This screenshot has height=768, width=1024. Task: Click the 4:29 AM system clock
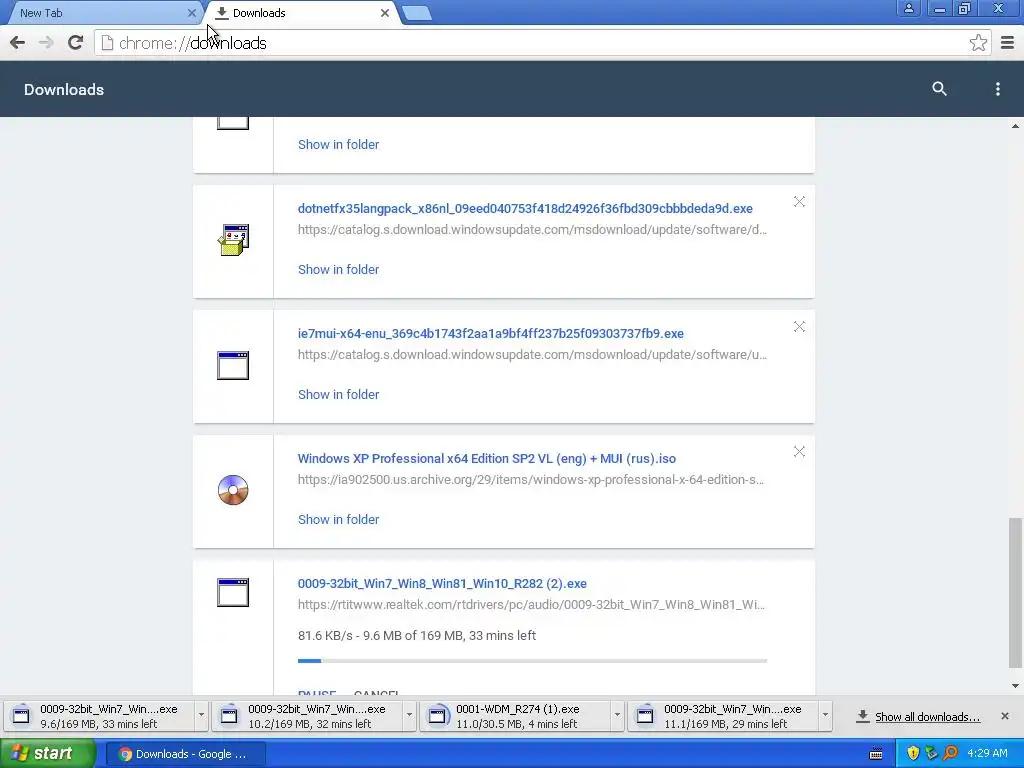point(987,754)
